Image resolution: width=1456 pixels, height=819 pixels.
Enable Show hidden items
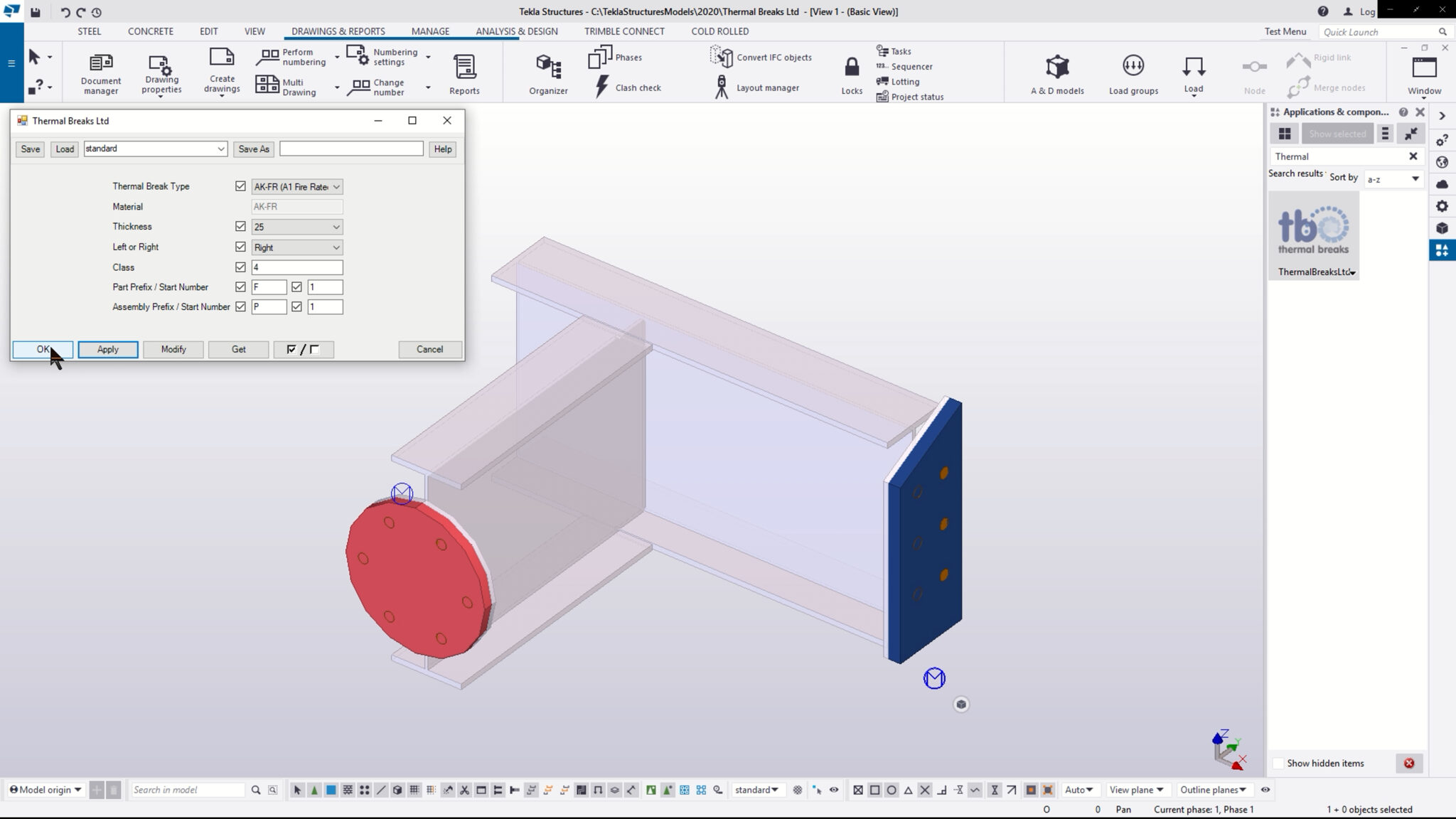pyautogui.click(x=1280, y=762)
